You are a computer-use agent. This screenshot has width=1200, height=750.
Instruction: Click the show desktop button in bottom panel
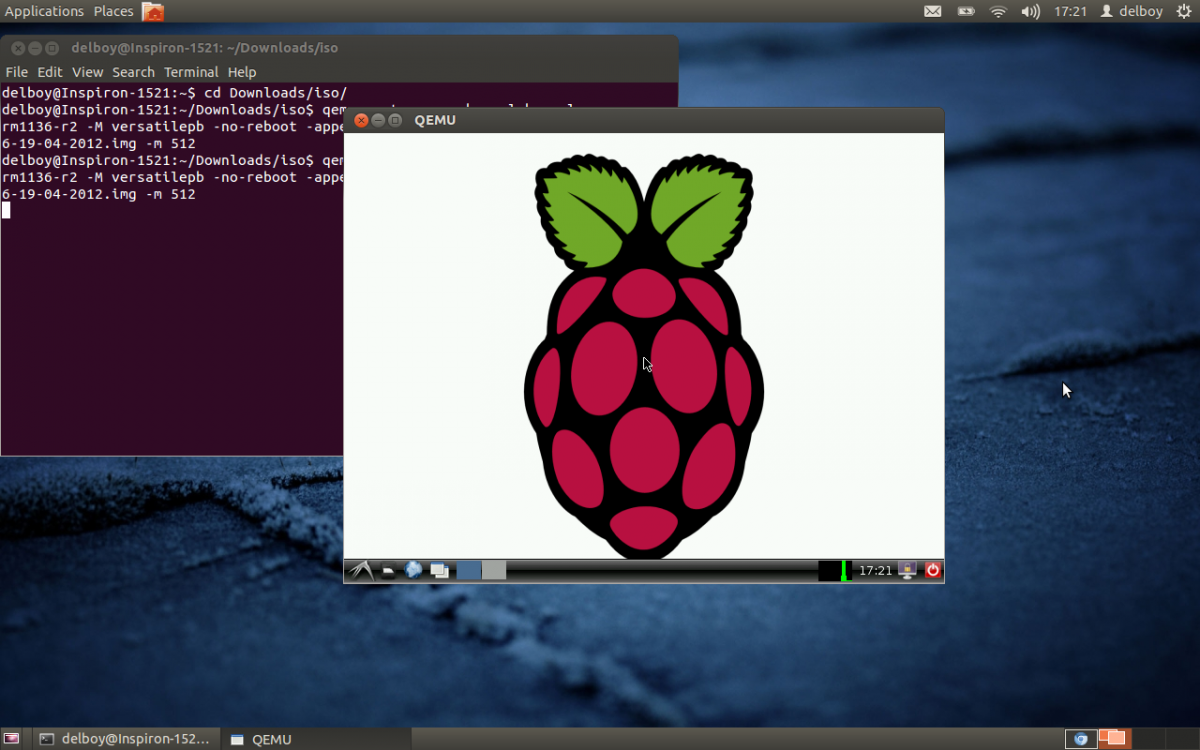[13, 739]
